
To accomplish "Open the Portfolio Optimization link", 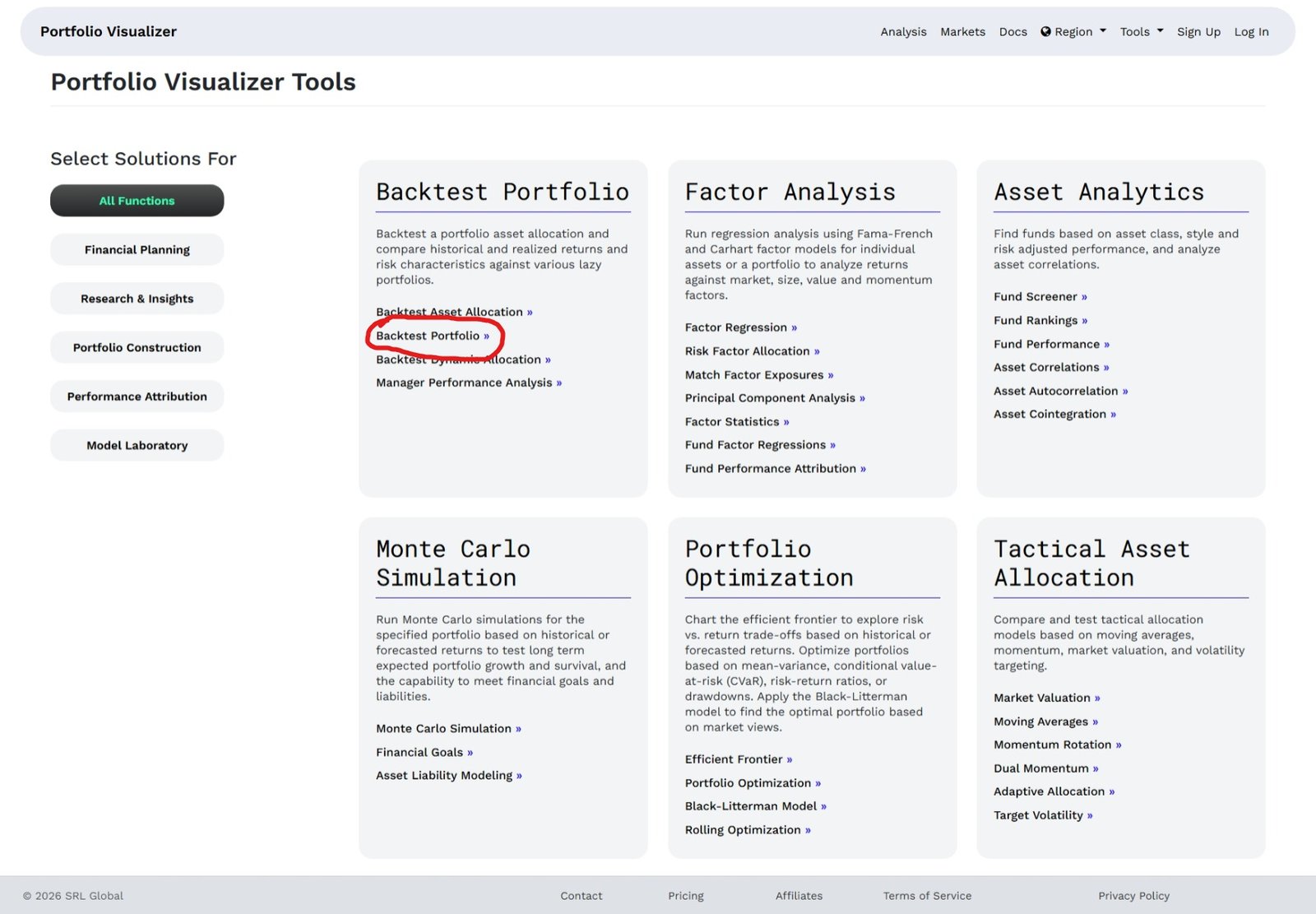I will [x=753, y=783].
